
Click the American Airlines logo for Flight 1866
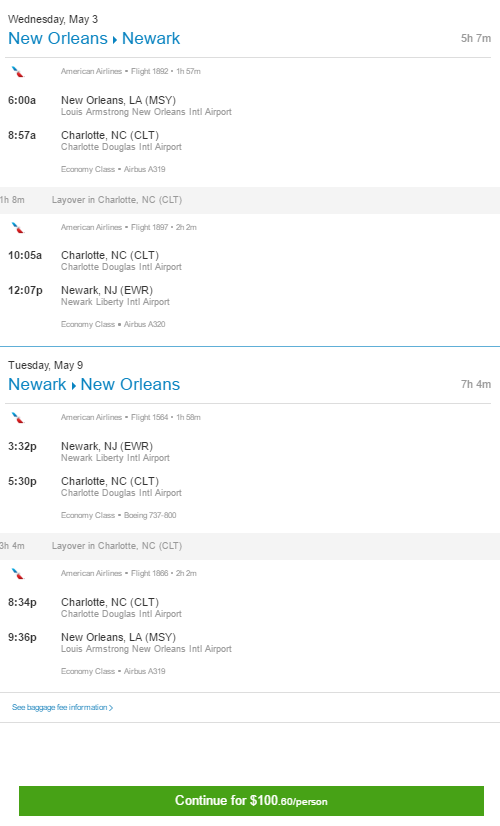pos(18,574)
